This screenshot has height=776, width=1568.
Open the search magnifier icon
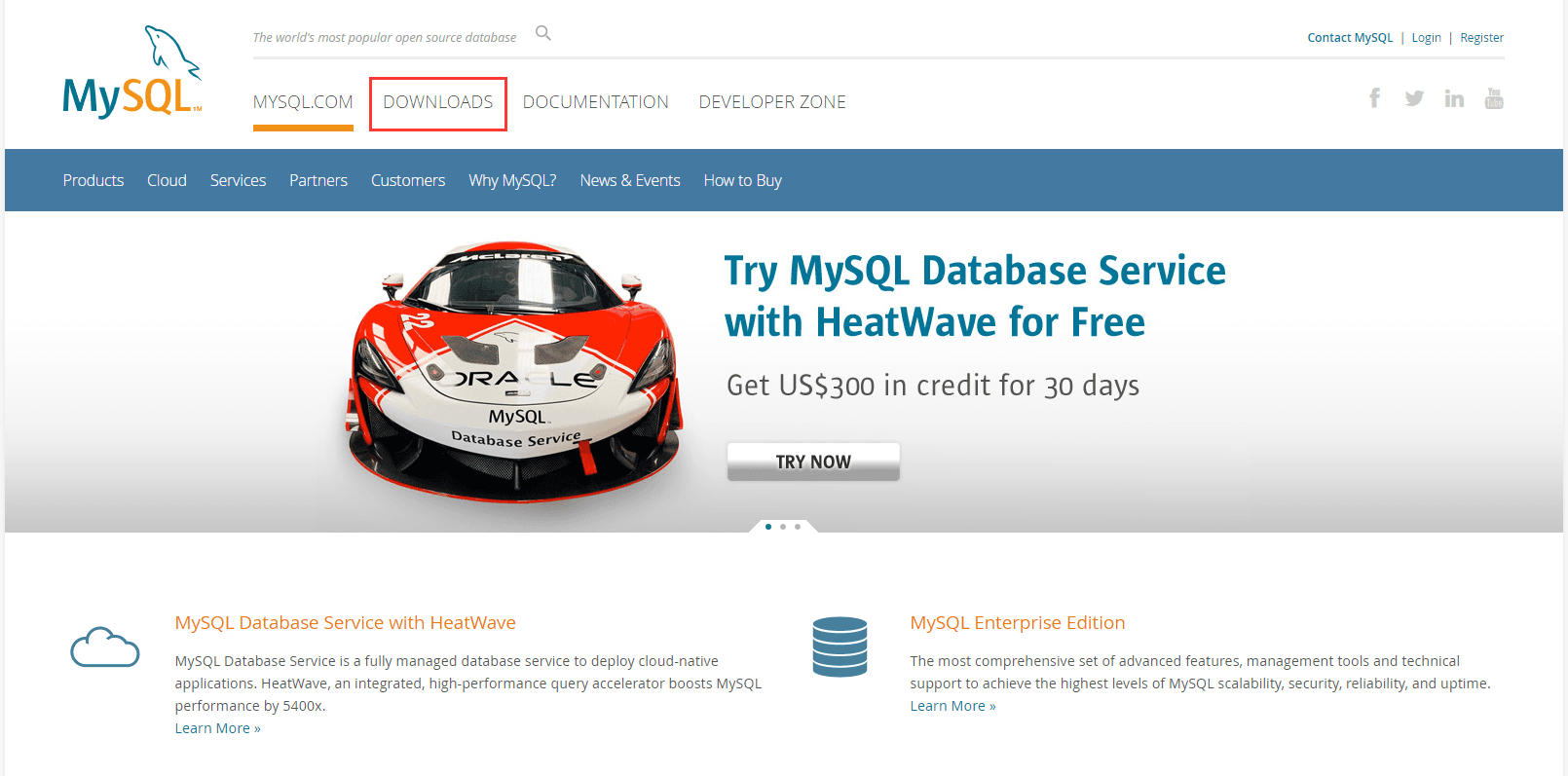pyautogui.click(x=543, y=34)
